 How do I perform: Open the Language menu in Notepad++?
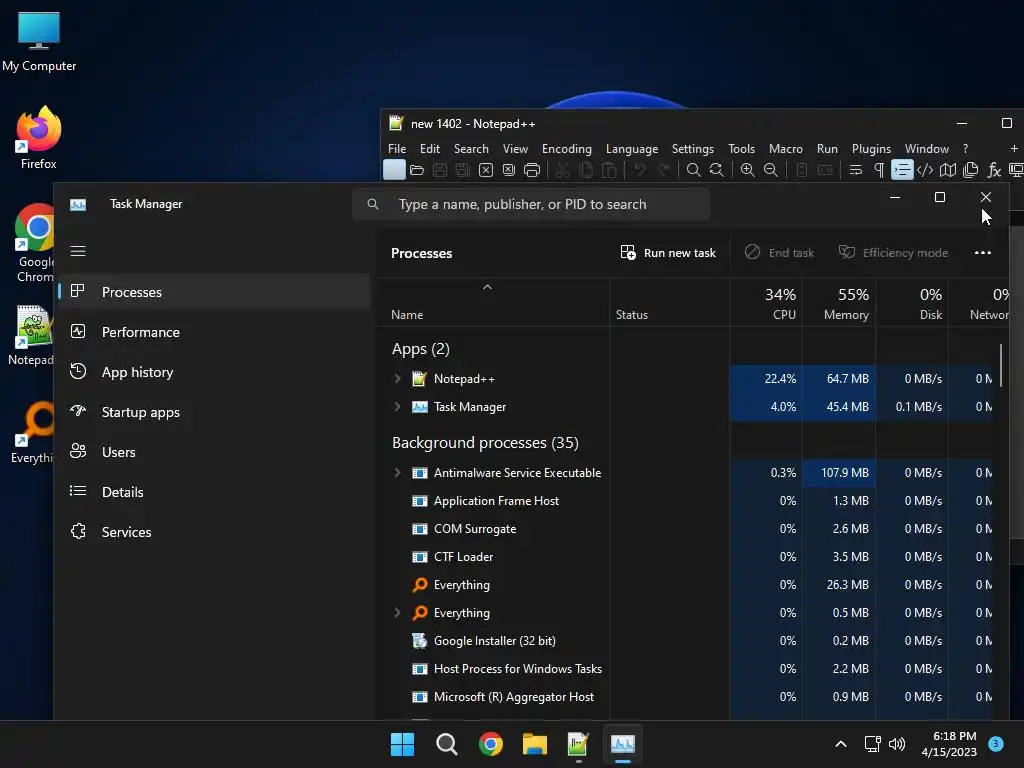[632, 149]
